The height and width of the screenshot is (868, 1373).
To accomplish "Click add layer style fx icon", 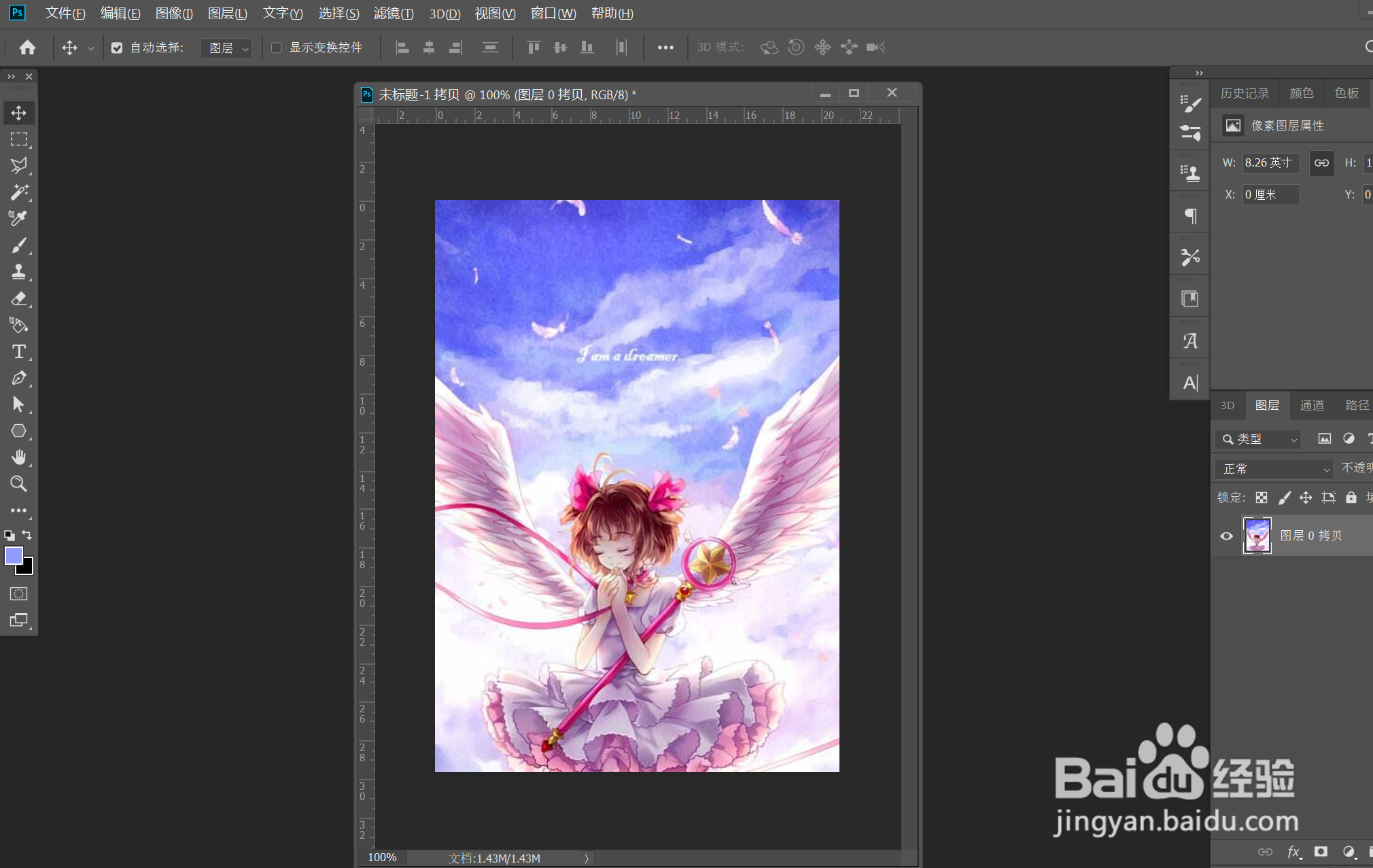I will 1294,852.
